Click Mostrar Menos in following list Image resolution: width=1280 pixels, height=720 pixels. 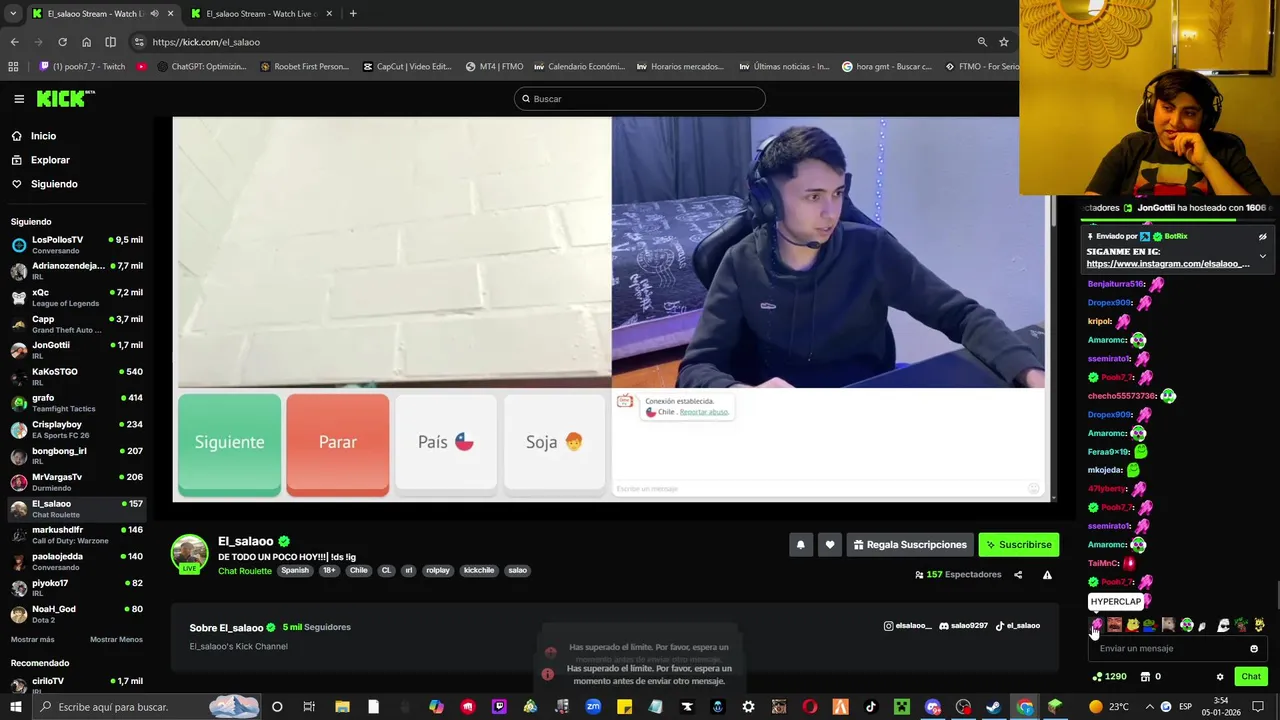(116, 640)
